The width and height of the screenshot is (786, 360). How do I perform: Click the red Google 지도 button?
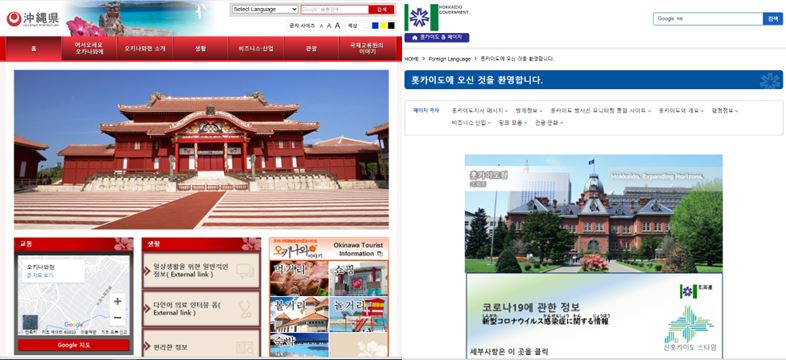coord(74,345)
